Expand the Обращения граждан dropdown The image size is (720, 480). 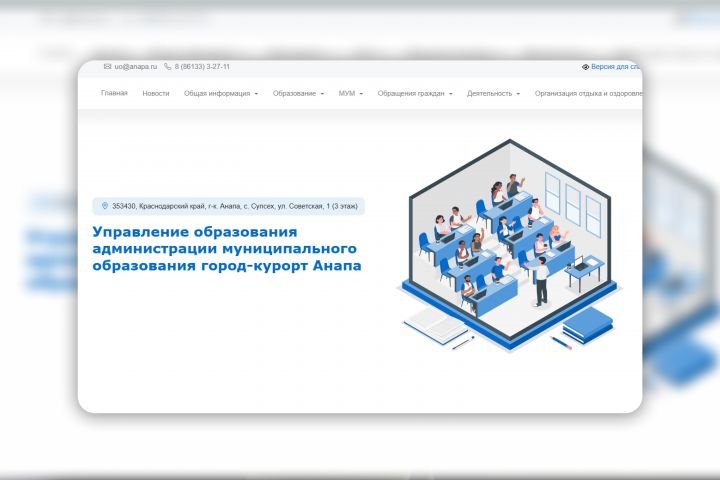tap(415, 93)
